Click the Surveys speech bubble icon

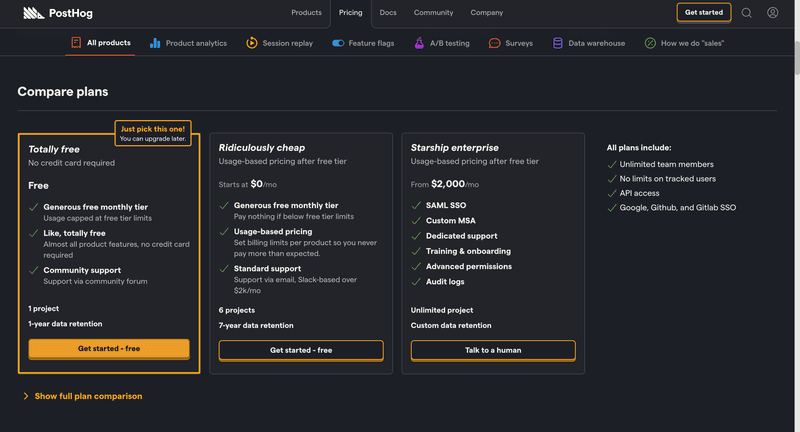[494, 43]
